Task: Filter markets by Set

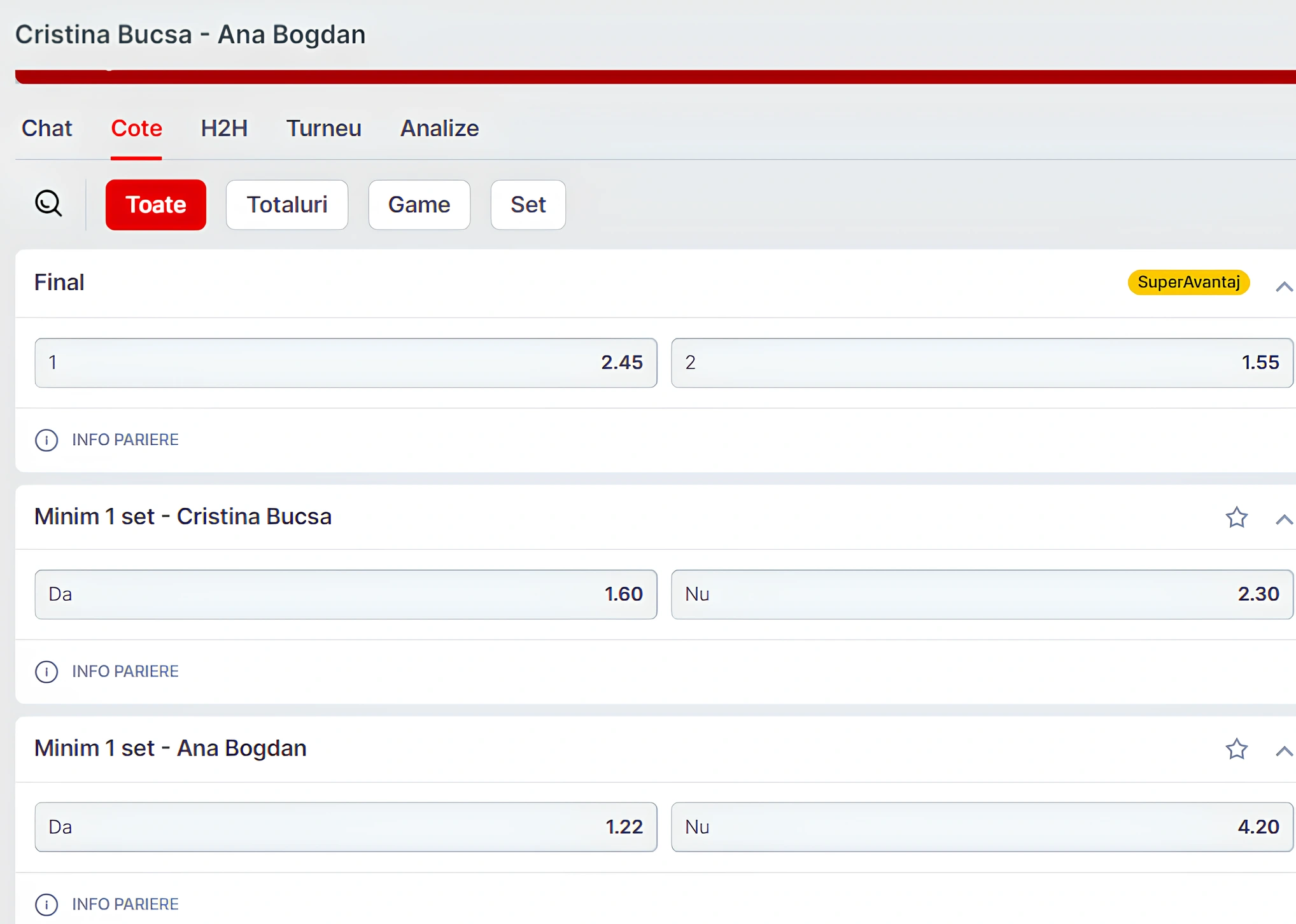Action: (x=528, y=205)
